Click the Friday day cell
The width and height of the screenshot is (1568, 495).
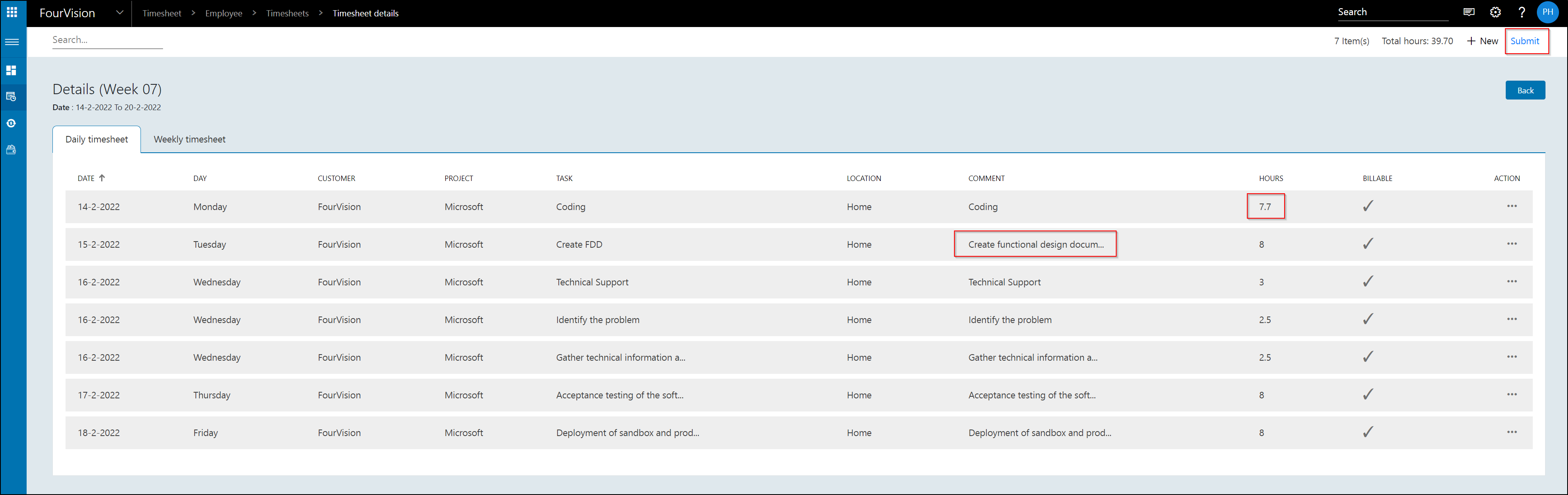pos(205,433)
